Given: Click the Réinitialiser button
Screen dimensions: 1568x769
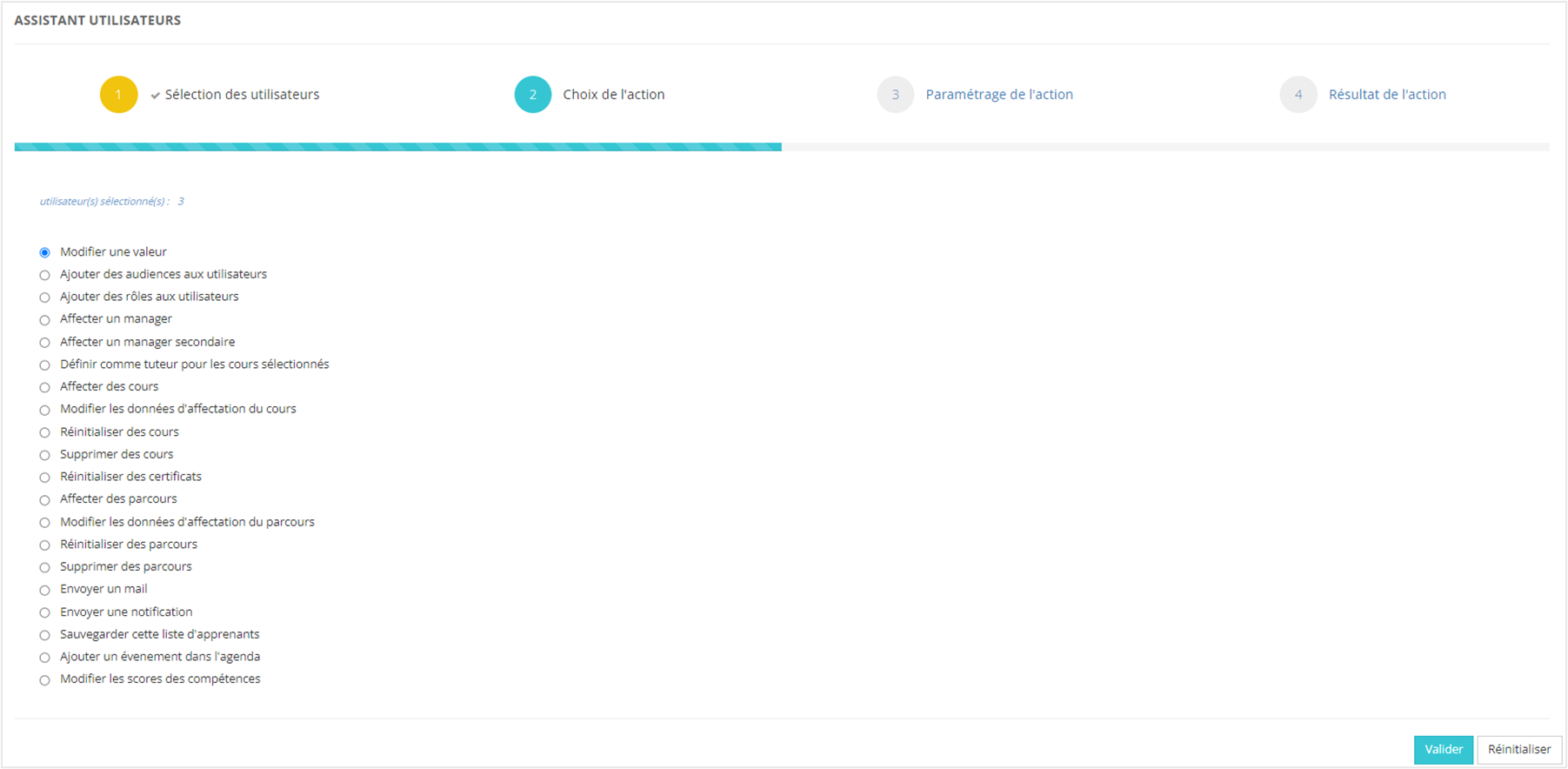Looking at the screenshot, I should coord(1518,749).
